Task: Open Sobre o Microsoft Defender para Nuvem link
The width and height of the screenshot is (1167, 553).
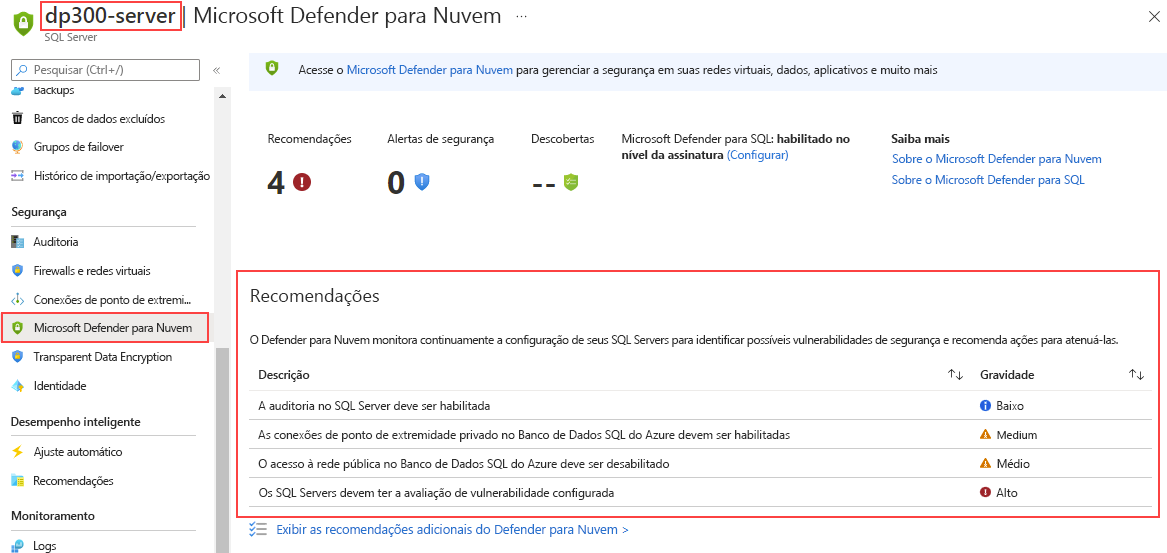Action: [x=996, y=159]
